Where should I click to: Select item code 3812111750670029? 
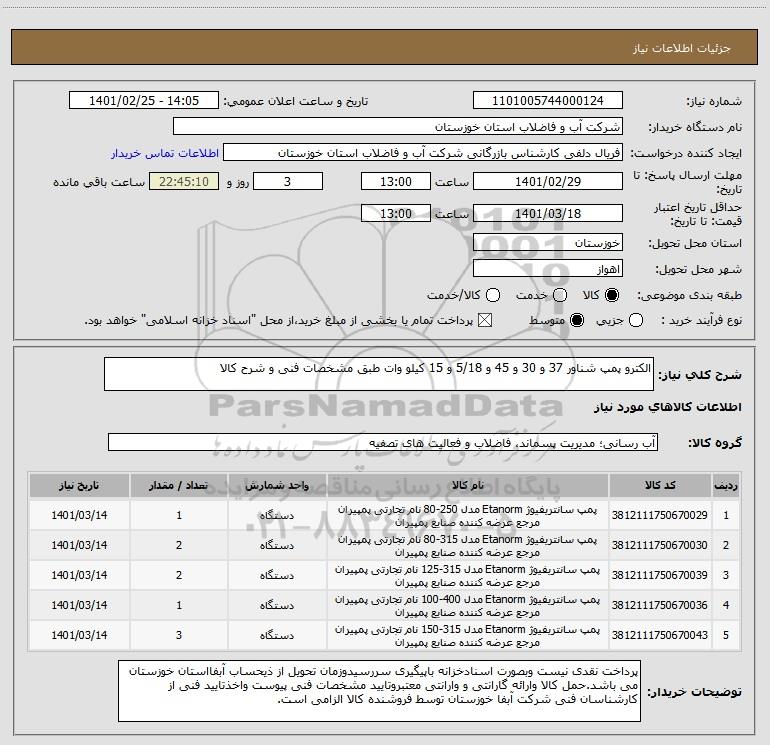coord(660,515)
